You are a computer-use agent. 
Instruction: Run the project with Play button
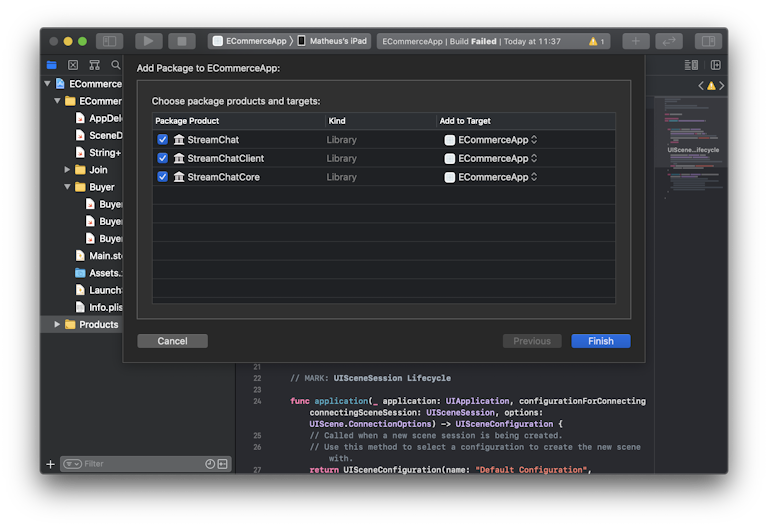click(x=148, y=41)
